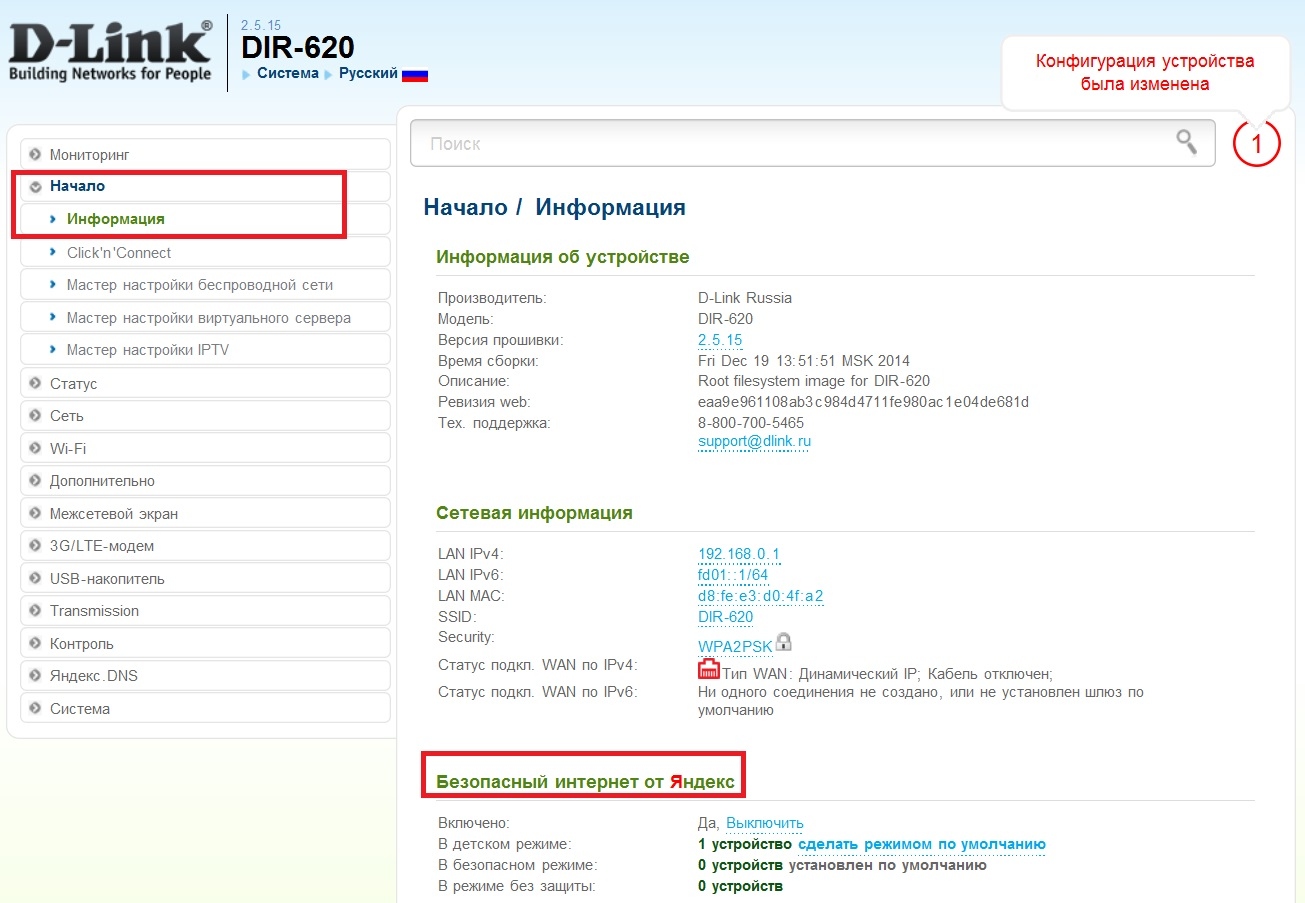Open the notification counter circle
The height and width of the screenshot is (903, 1305).
coord(1256,143)
